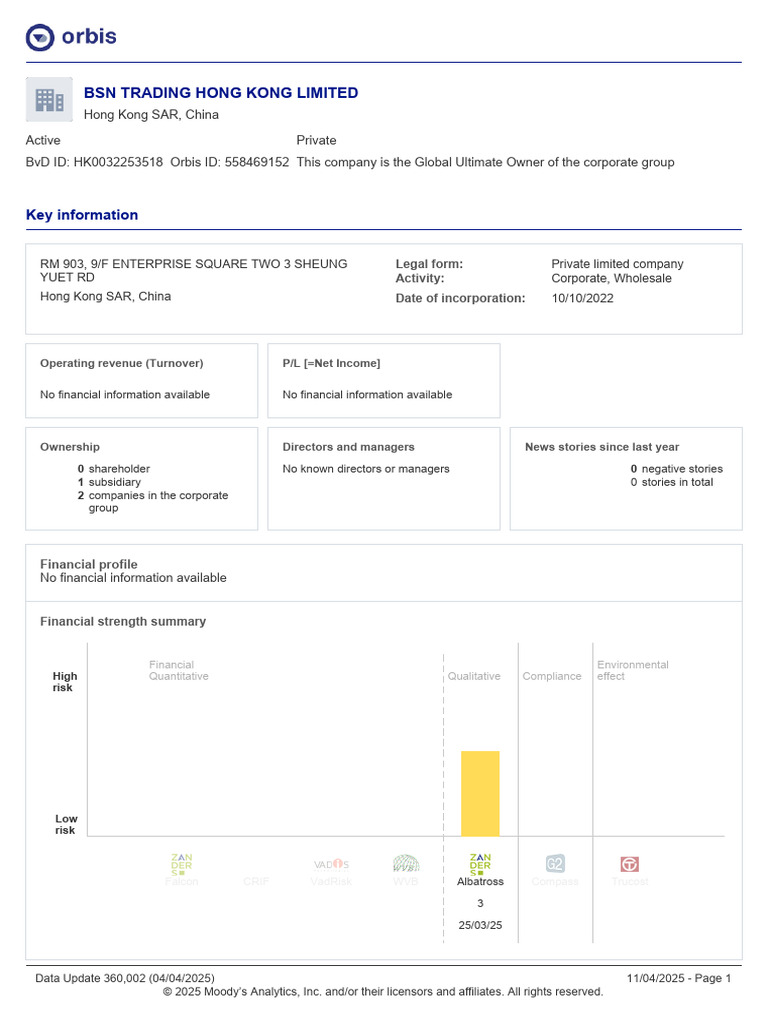Click the G2 Compass icon
The image size is (768, 1024).
(554, 864)
